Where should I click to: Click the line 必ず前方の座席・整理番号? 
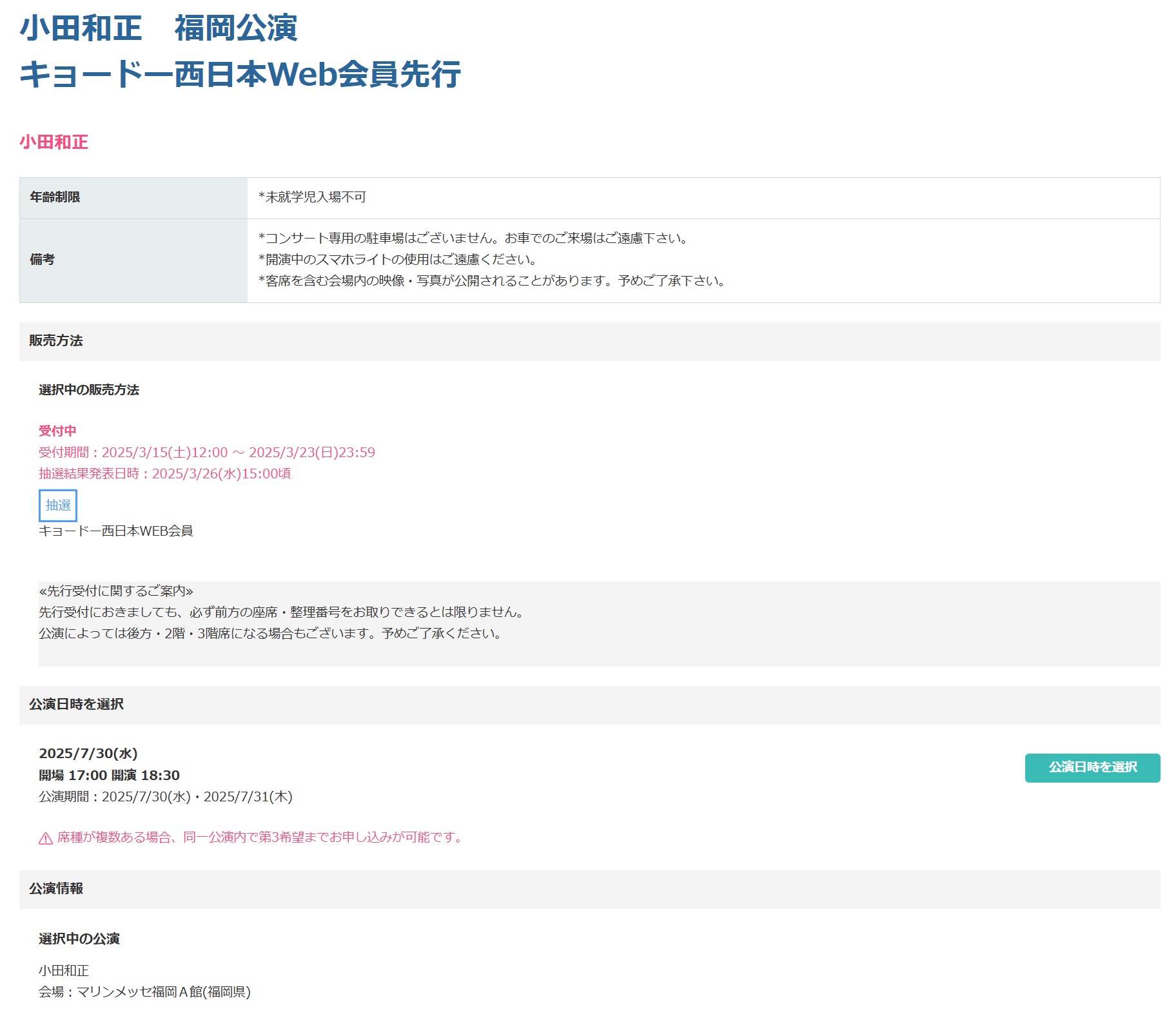(x=283, y=612)
